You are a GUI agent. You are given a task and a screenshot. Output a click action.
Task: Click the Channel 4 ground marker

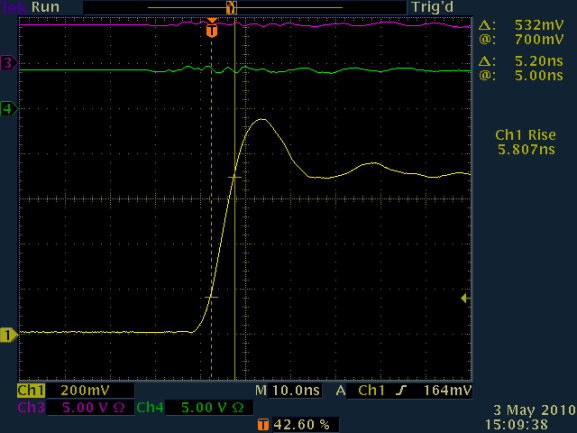[9, 109]
